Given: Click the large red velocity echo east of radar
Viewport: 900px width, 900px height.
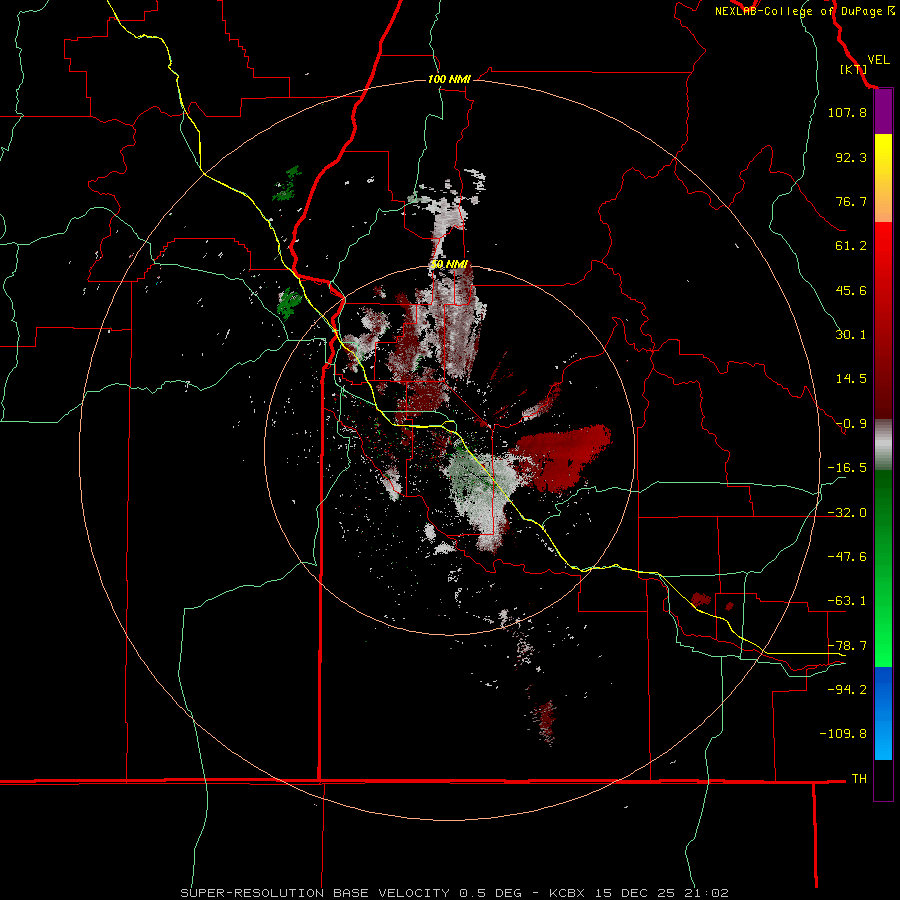Looking at the screenshot, I should click(x=560, y=458).
